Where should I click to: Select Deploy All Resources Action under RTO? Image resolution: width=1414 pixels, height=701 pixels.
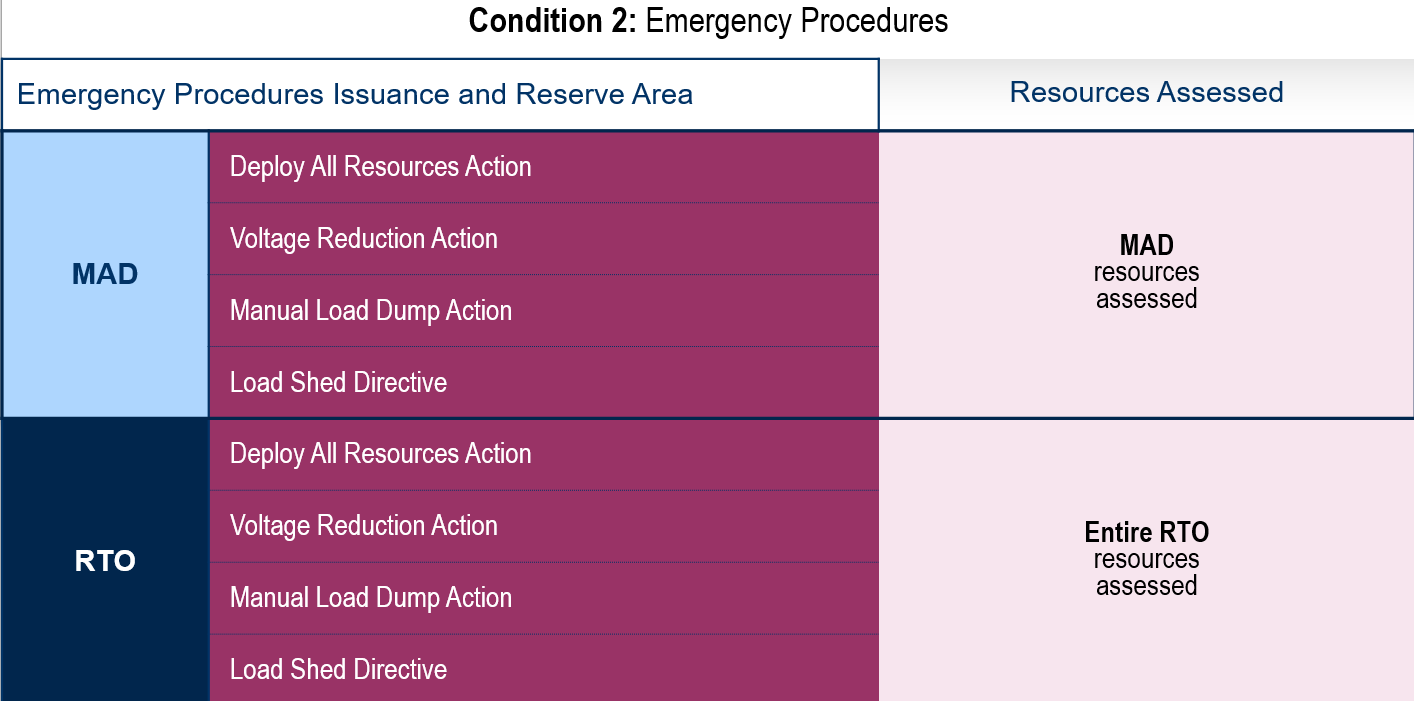pyautogui.click(x=380, y=454)
